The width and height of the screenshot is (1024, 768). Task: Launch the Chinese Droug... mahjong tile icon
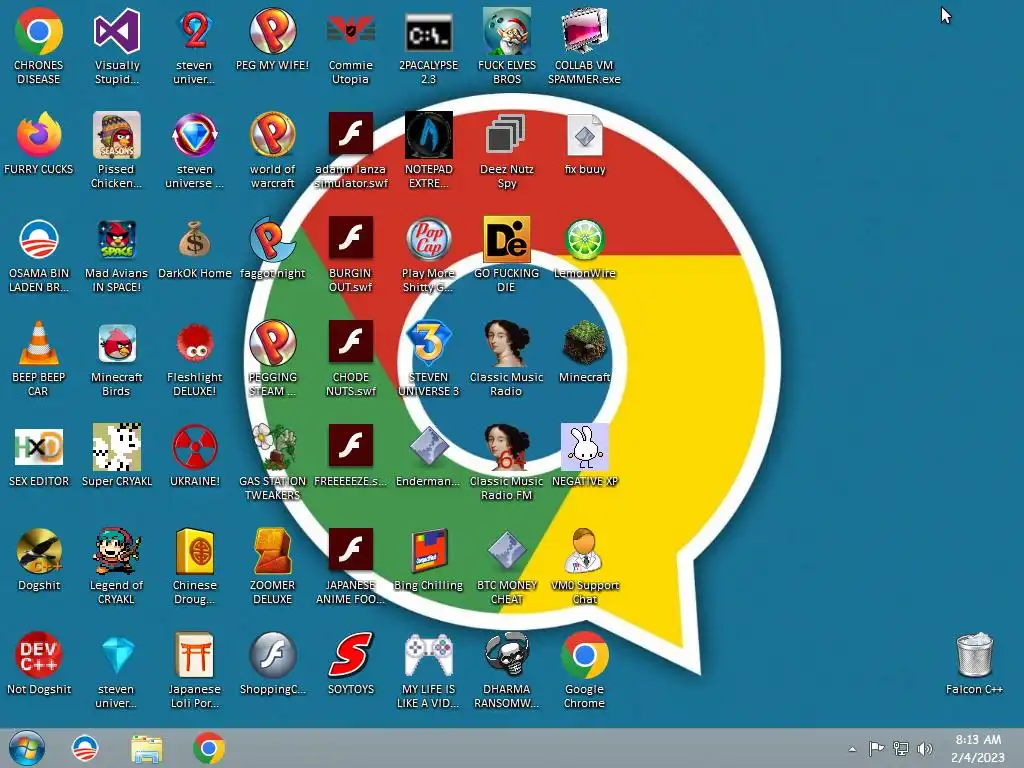(195, 551)
